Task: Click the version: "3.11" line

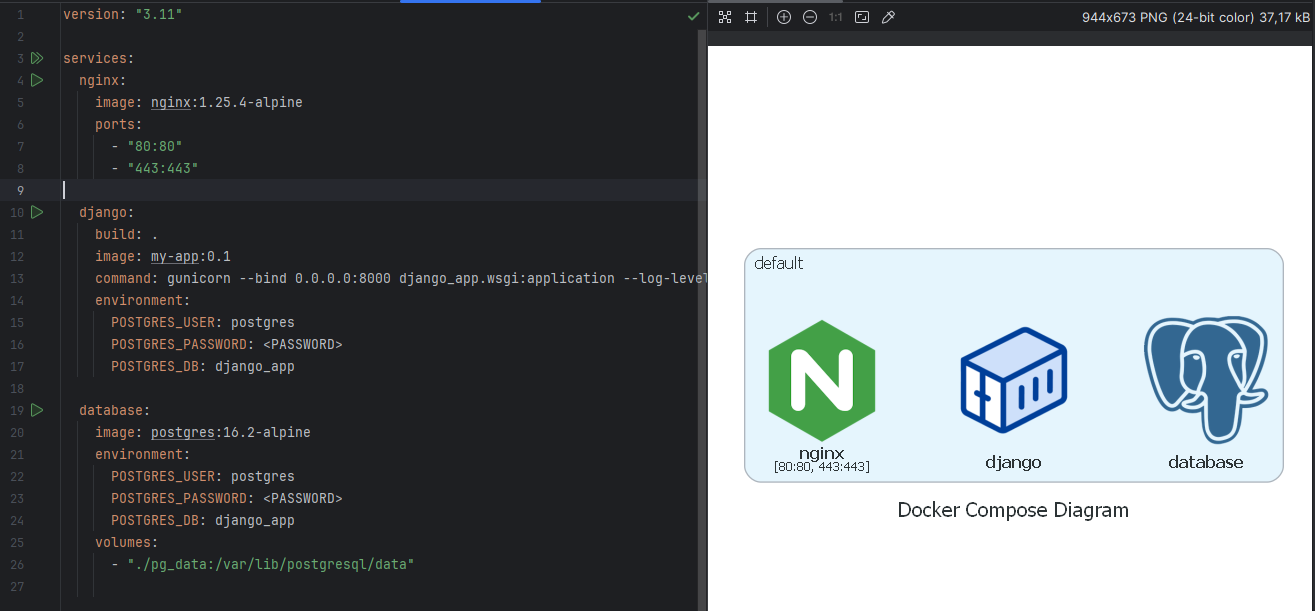Action: 123,14
